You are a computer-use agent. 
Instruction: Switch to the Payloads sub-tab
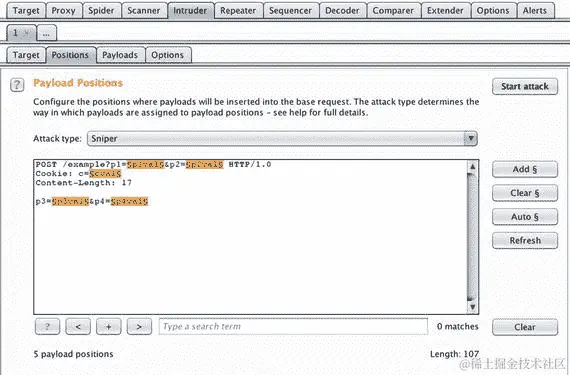(x=120, y=55)
